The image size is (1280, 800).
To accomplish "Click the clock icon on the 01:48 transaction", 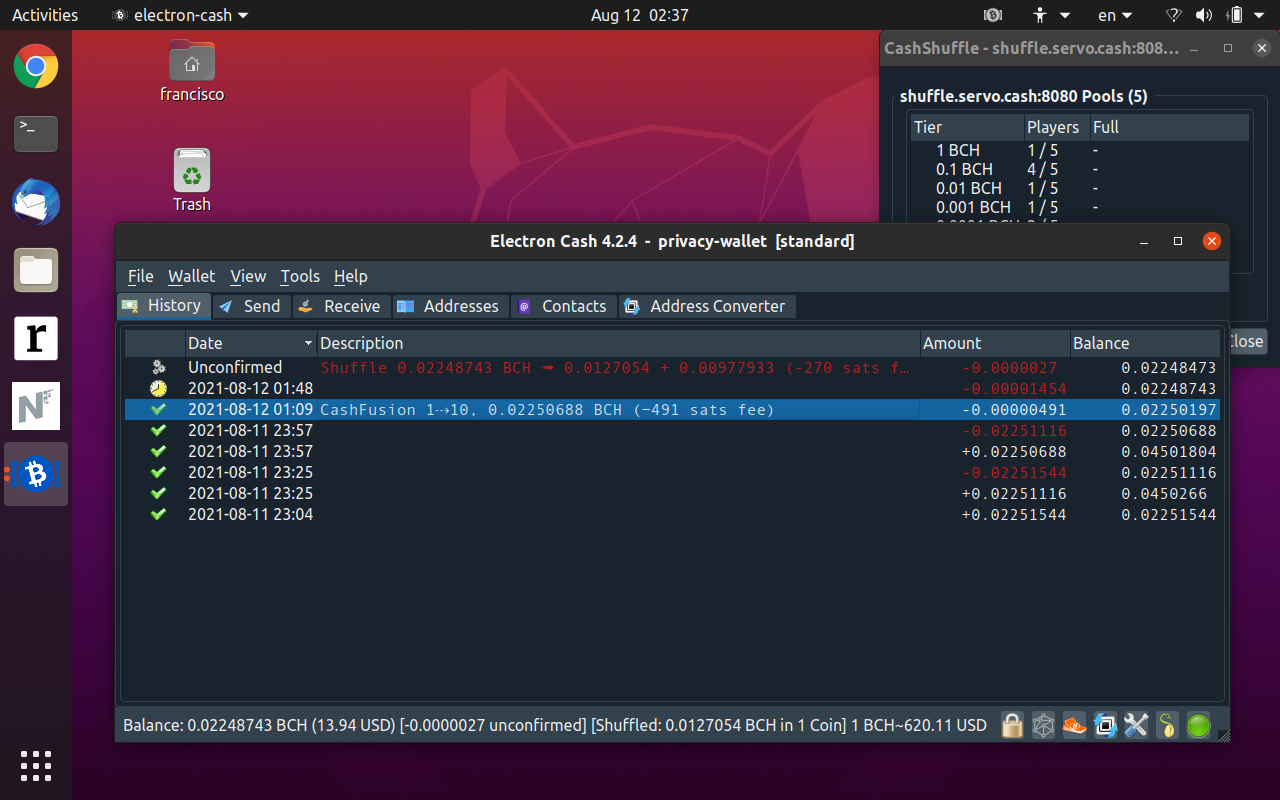I will tap(158, 389).
